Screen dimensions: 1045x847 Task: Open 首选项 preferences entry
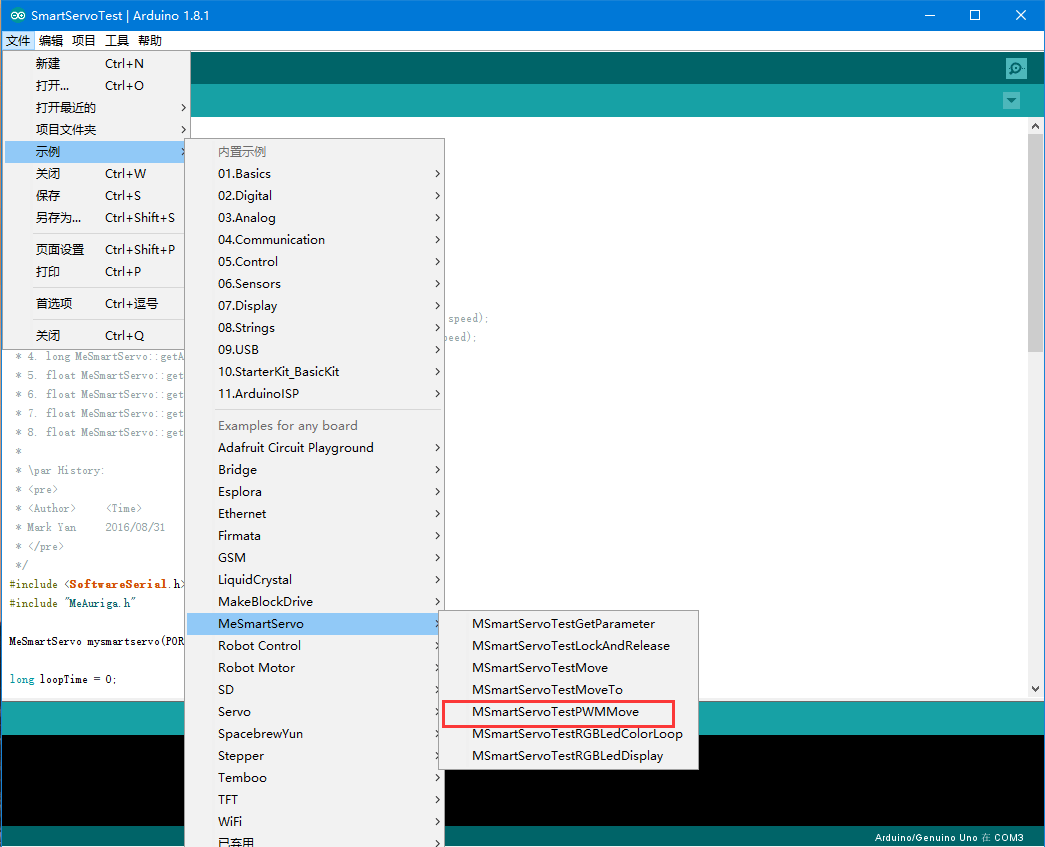(95, 303)
